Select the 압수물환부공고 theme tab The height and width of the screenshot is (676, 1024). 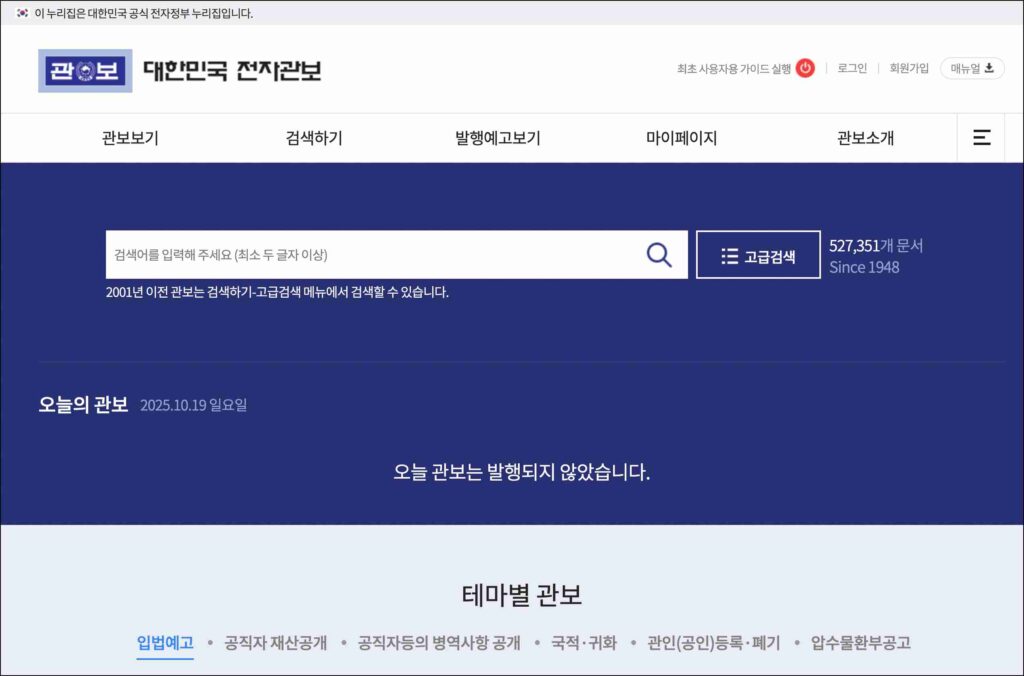click(x=861, y=643)
